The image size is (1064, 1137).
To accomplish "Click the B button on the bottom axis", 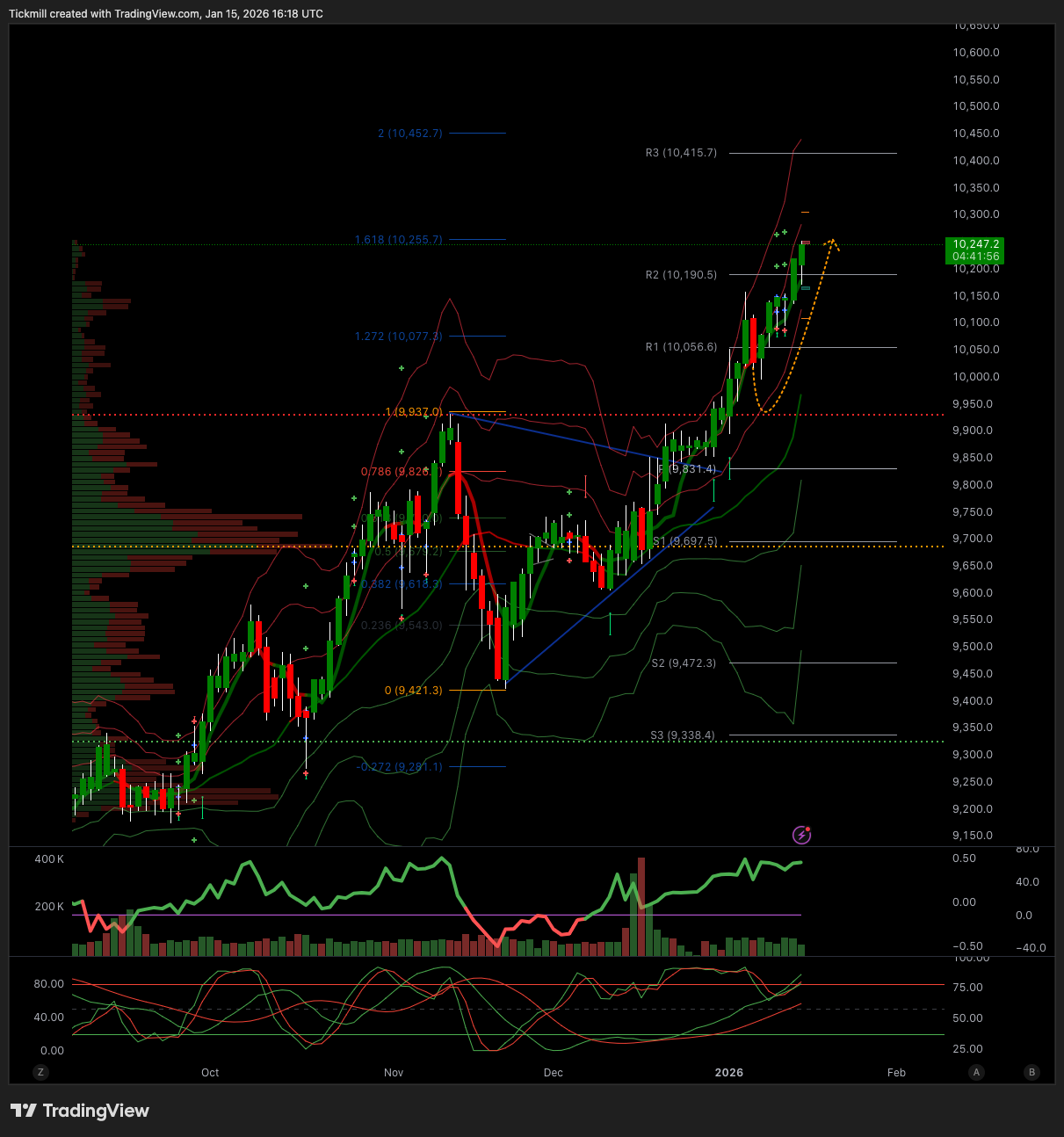I will tap(1031, 1072).
